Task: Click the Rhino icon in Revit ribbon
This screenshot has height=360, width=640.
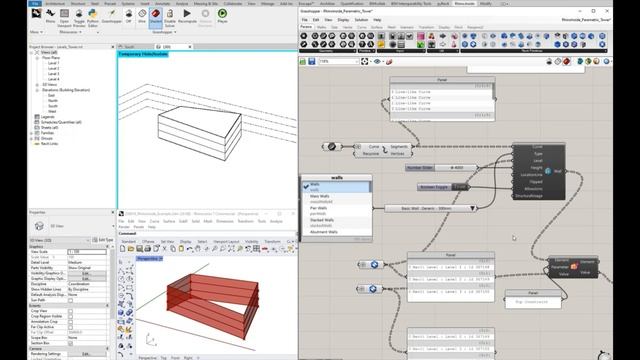Action: [50, 16]
